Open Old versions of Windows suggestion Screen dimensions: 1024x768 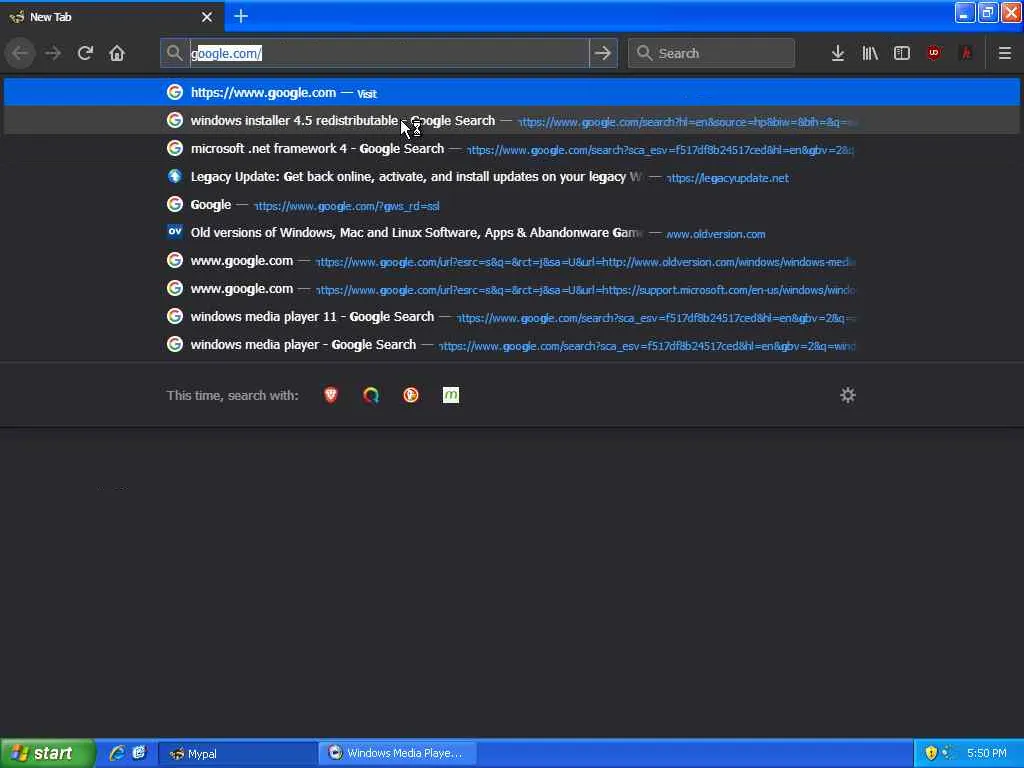click(x=512, y=233)
